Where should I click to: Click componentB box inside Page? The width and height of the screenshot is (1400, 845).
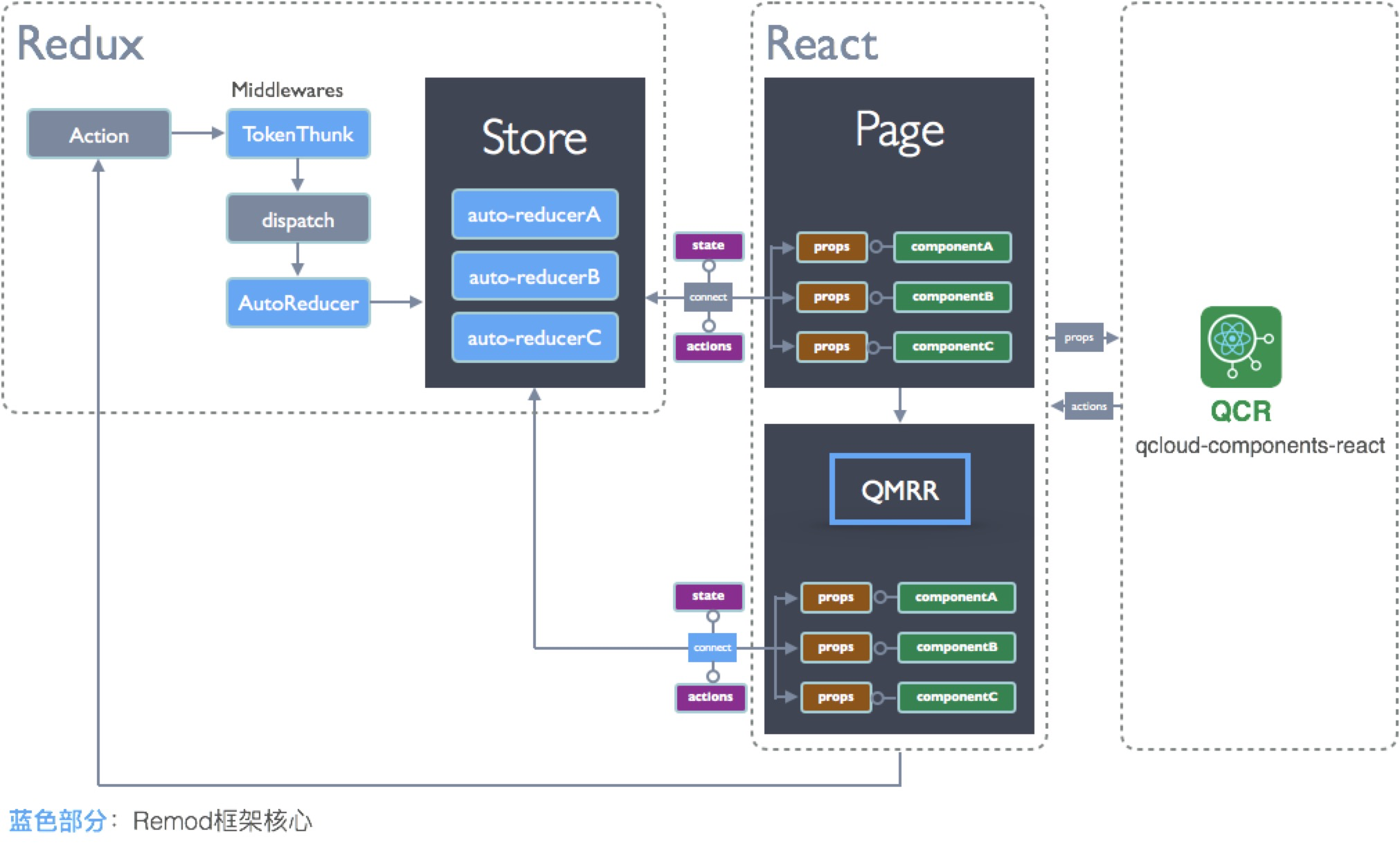(951, 296)
